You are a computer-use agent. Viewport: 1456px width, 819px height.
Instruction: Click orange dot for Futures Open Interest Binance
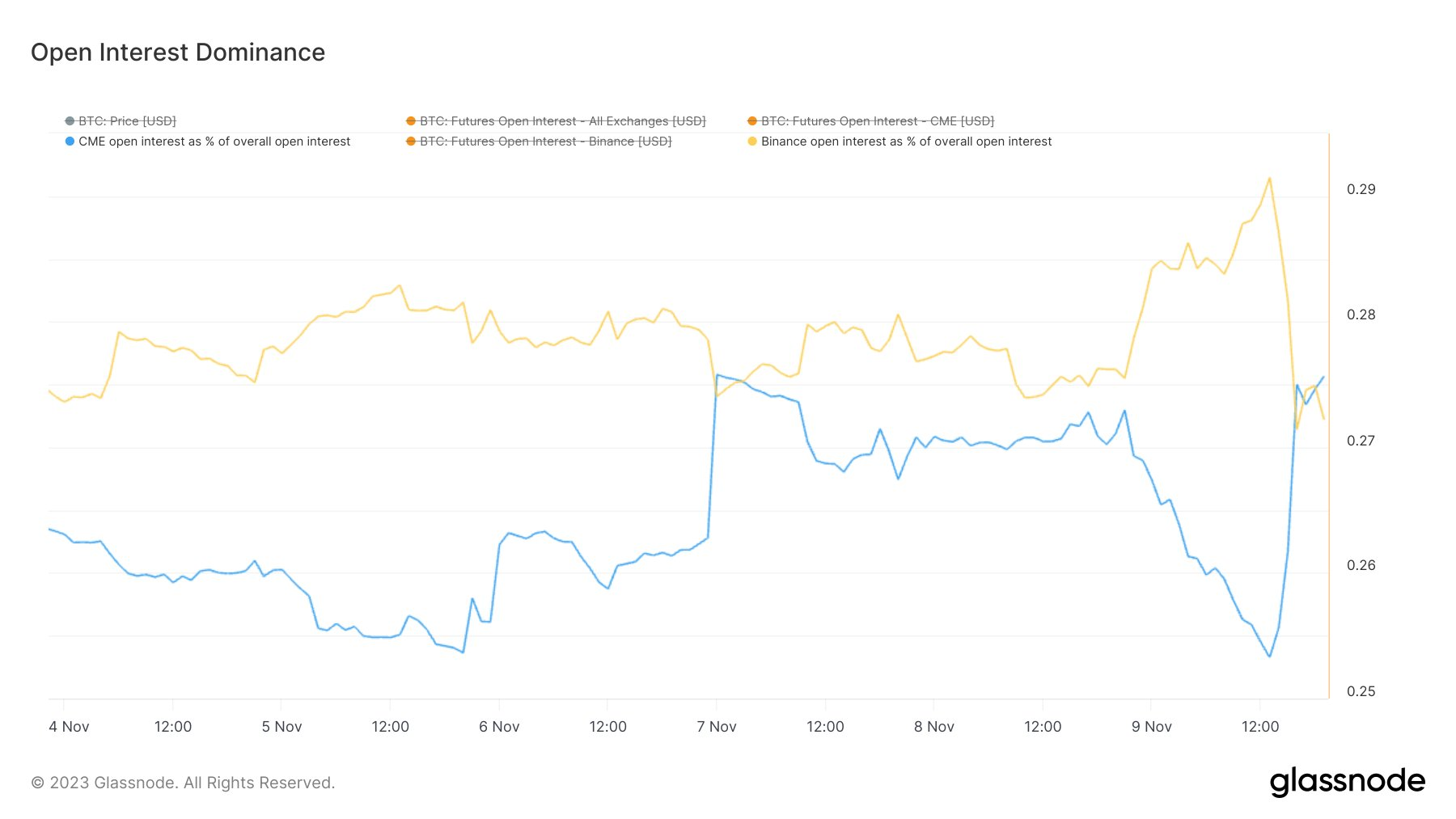[x=411, y=141]
